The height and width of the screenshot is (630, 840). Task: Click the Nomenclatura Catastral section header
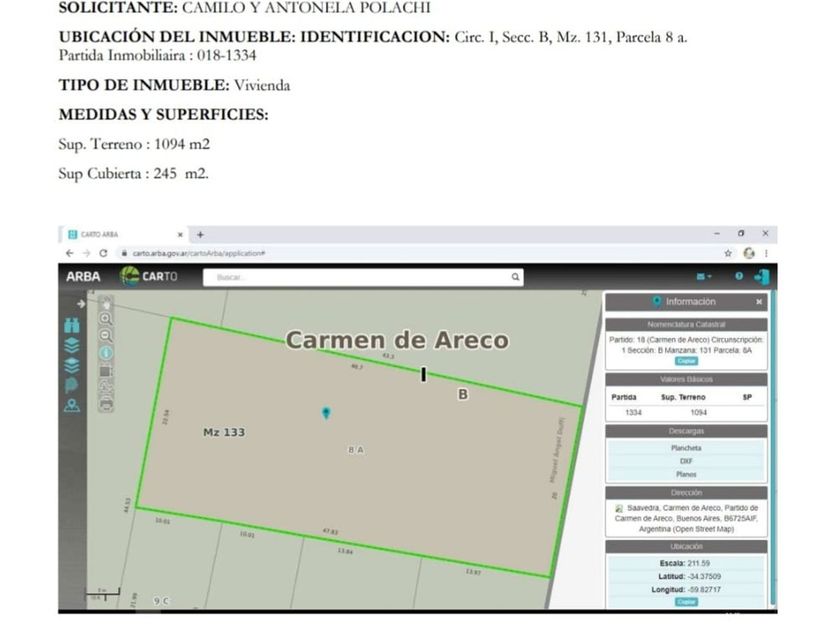686,325
